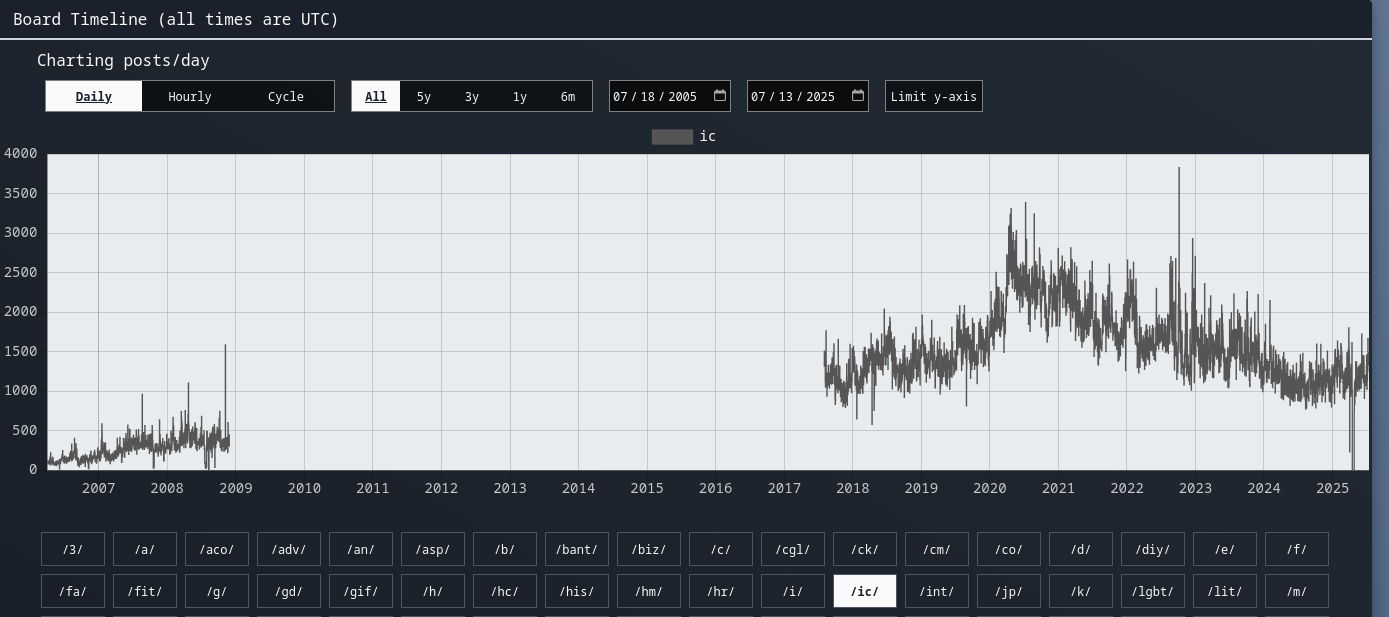Set range to 6m
This screenshot has height=617, width=1389.
pos(568,96)
